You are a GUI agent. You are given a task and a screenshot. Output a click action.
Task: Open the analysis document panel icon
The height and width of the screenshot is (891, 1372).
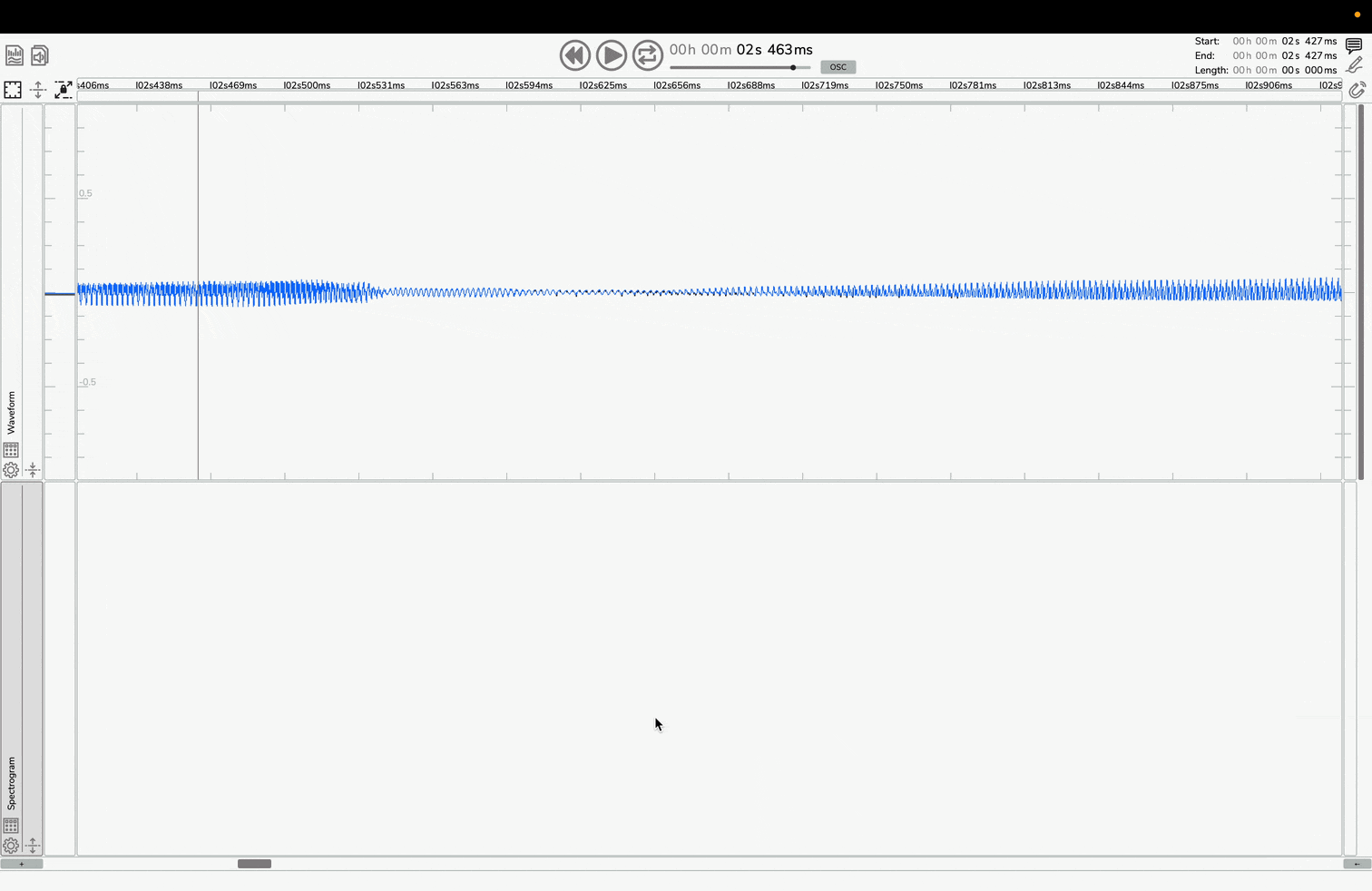click(x=15, y=55)
